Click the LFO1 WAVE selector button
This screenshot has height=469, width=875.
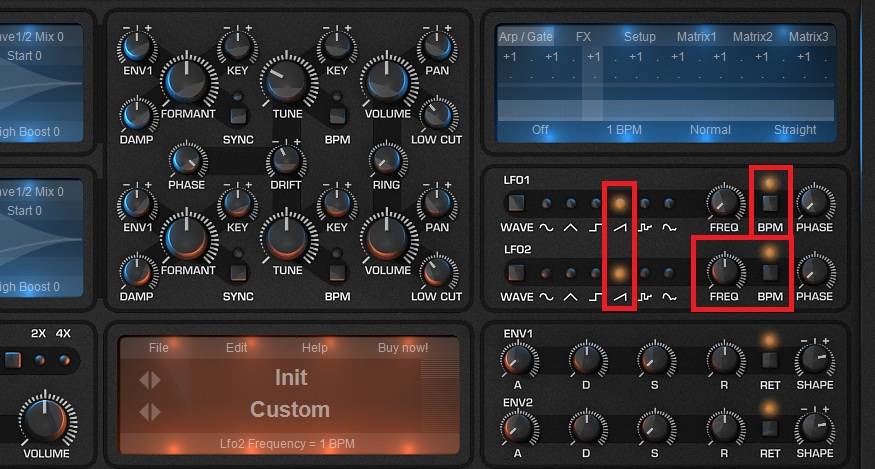point(516,204)
